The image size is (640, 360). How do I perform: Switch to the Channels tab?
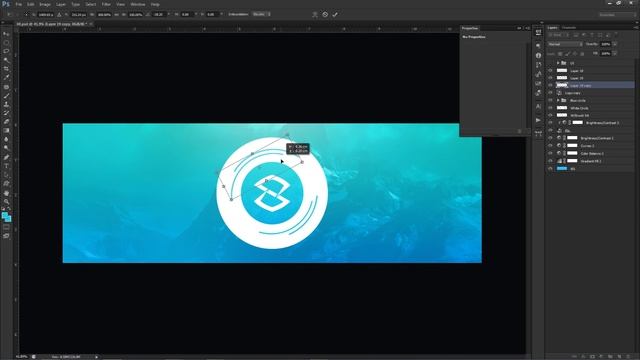click(569, 28)
